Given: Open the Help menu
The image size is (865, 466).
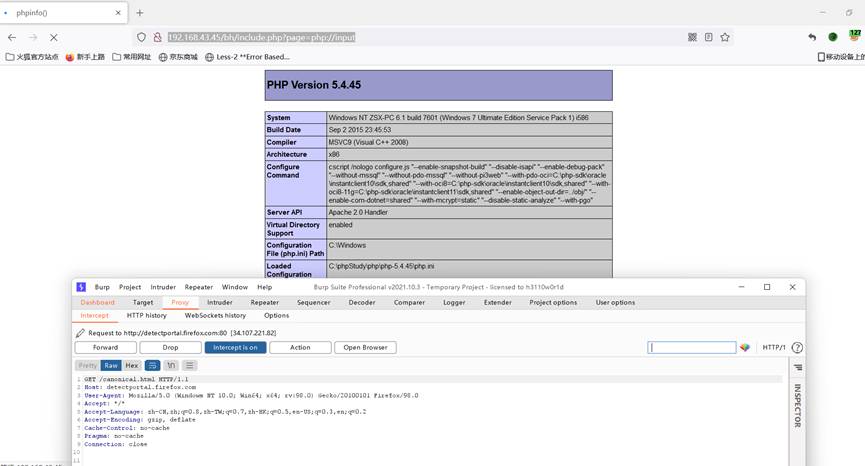Looking at the screenshot, I should click(265, 287).
